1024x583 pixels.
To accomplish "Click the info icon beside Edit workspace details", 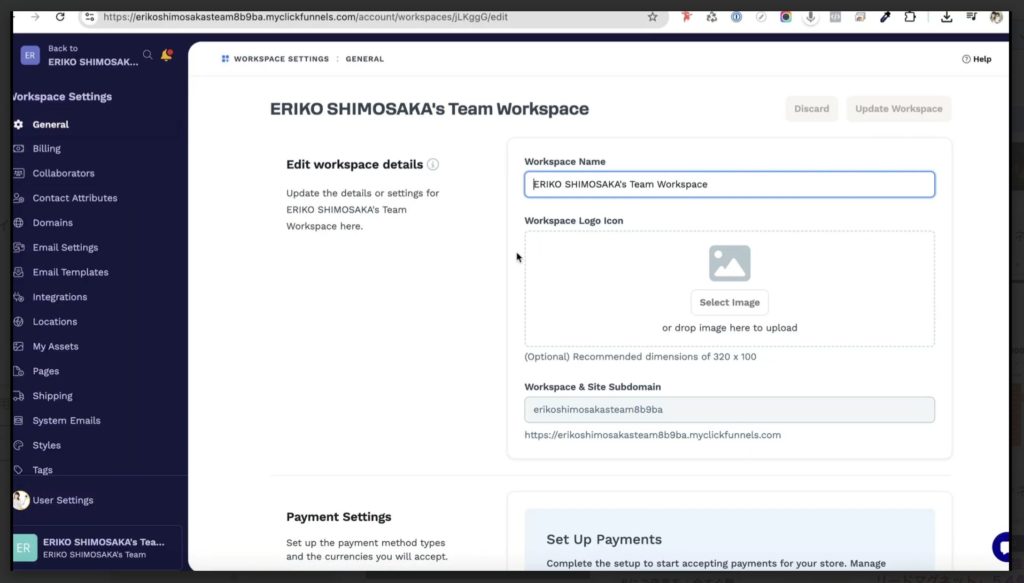I will [433, 164].
